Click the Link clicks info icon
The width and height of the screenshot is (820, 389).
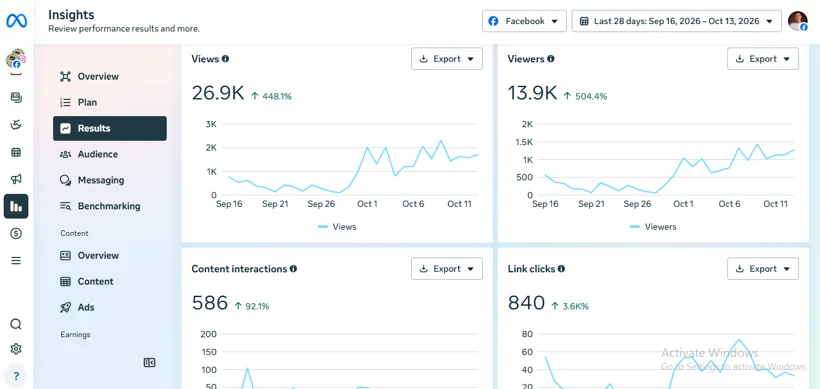click(561, 269)
